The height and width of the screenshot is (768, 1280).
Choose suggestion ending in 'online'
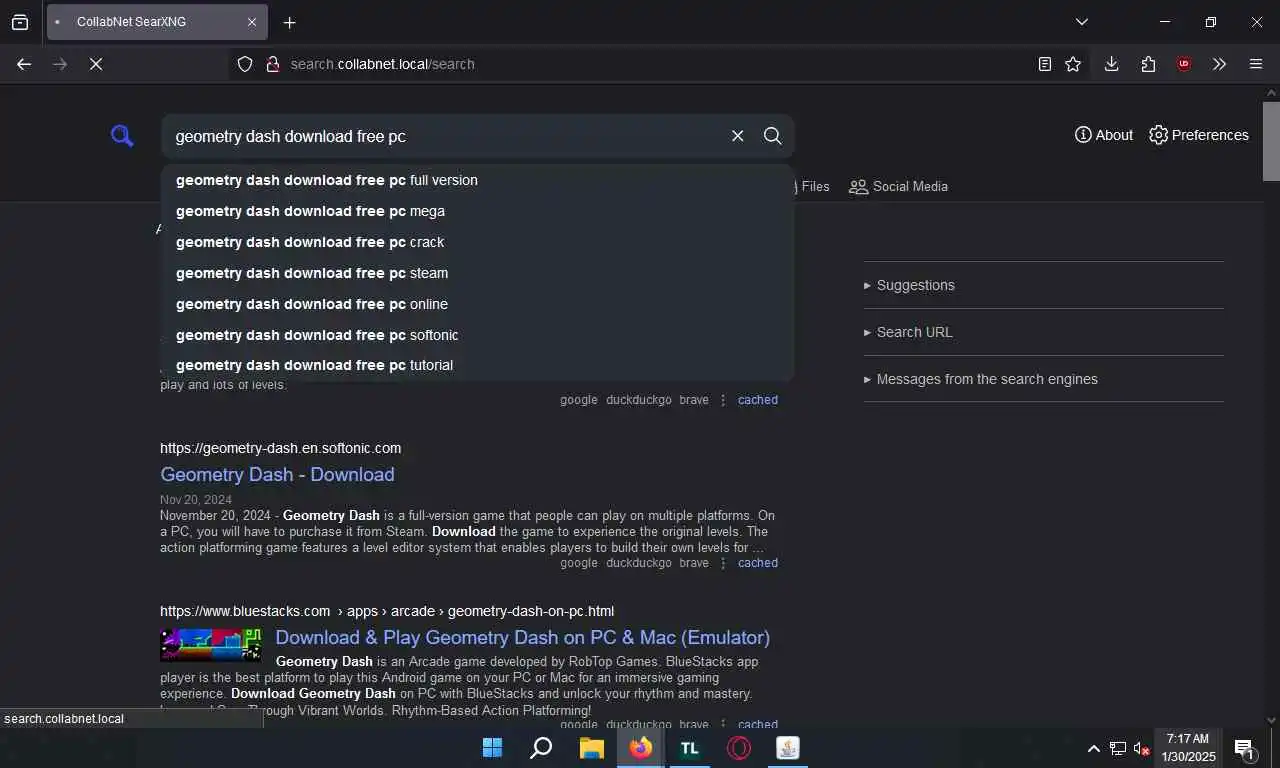point(477,304)
